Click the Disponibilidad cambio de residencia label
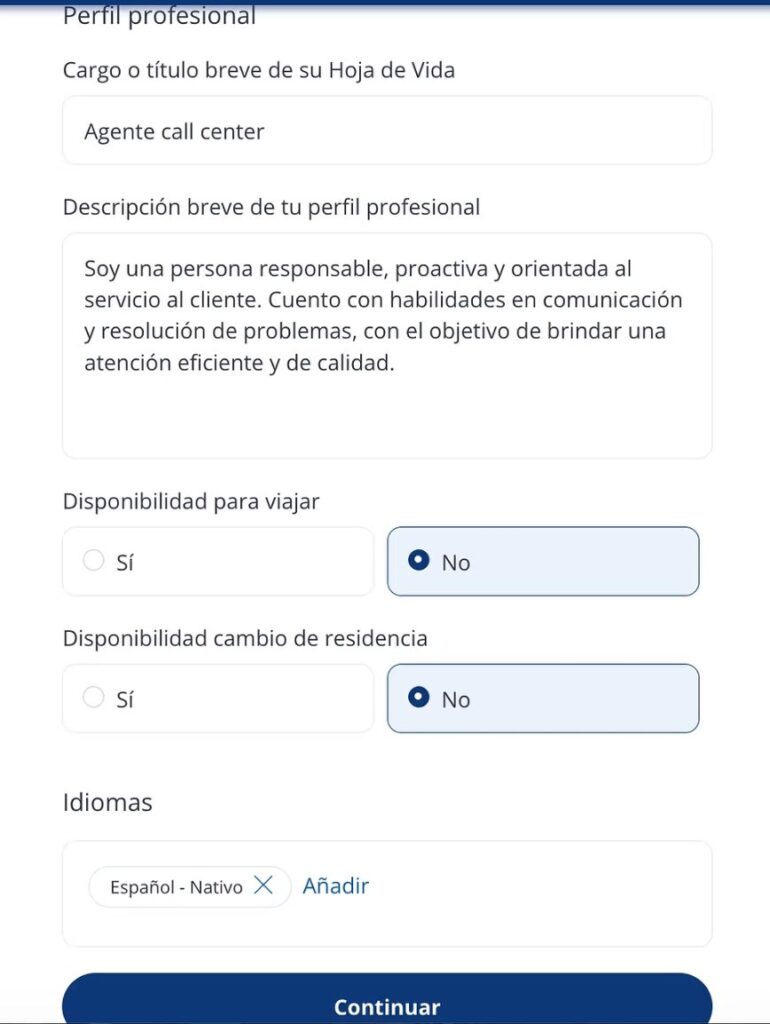Image resolution: width=770 pixels, height=1024 pixels. [245, 638]
